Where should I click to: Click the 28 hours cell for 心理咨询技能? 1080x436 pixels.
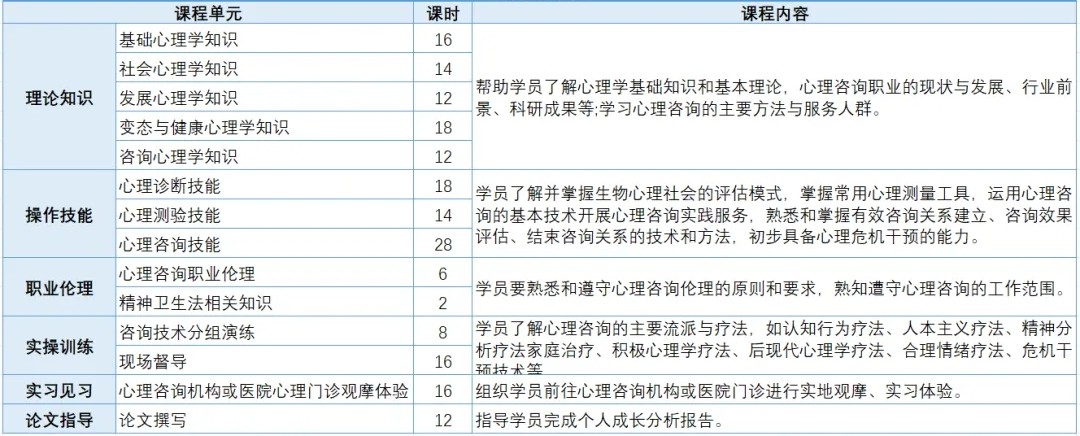[x=443, y=244]
